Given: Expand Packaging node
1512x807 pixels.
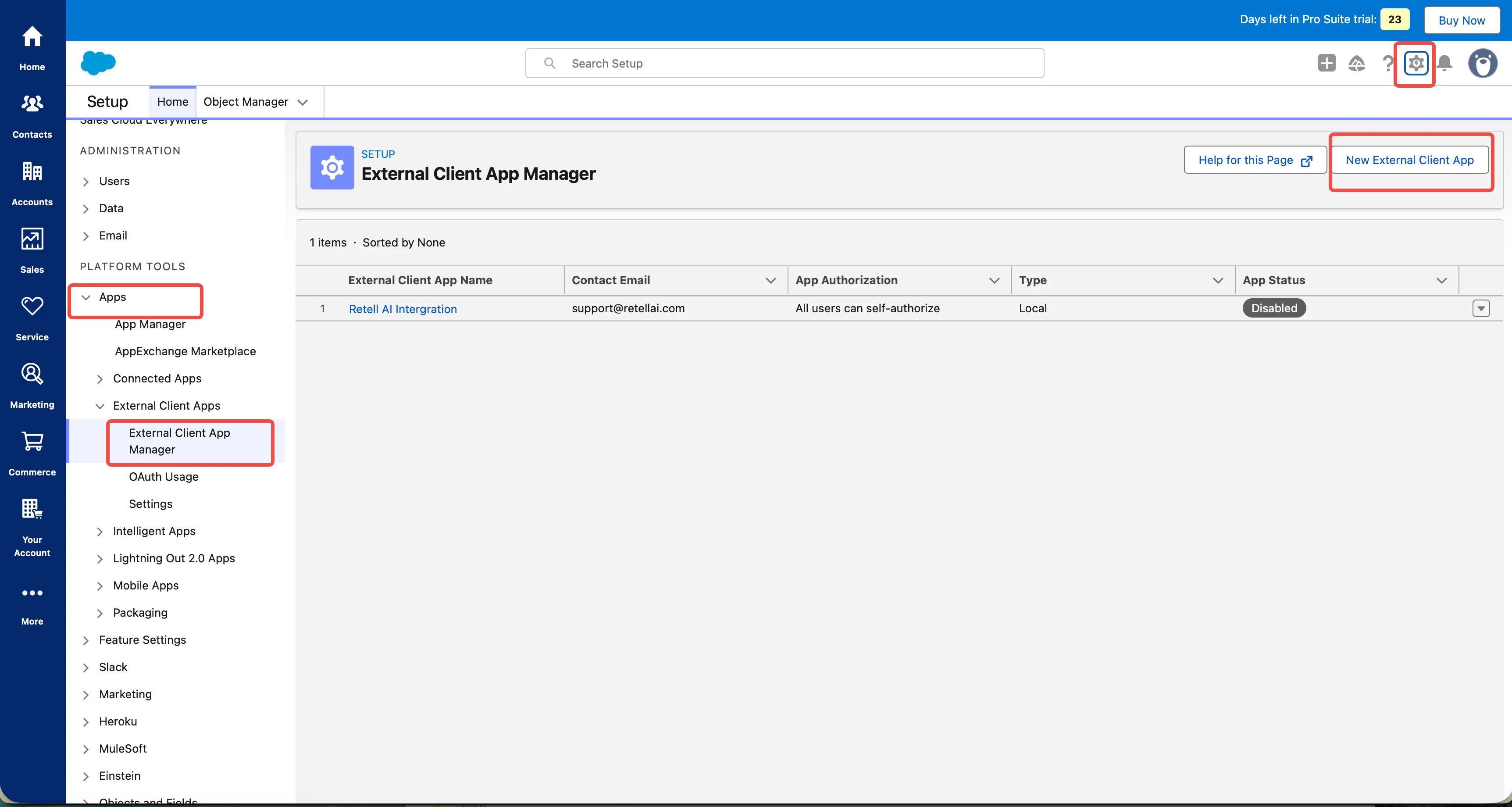Looking at the screenshot, I should click(100, 613).
